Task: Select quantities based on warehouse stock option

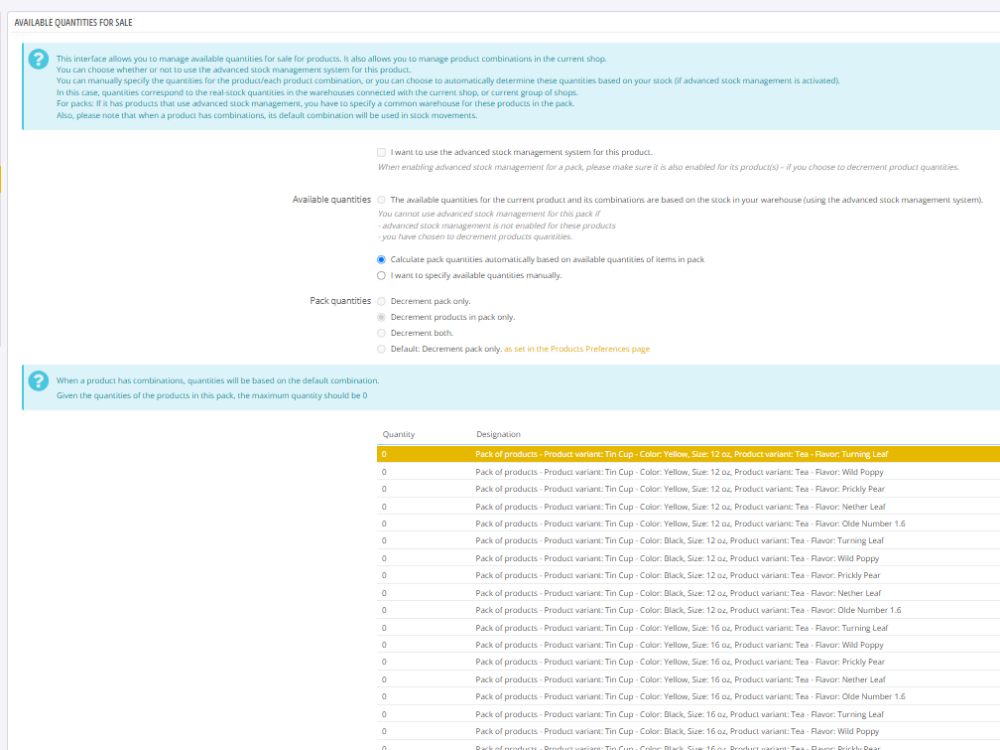Action: pos(381,200)
